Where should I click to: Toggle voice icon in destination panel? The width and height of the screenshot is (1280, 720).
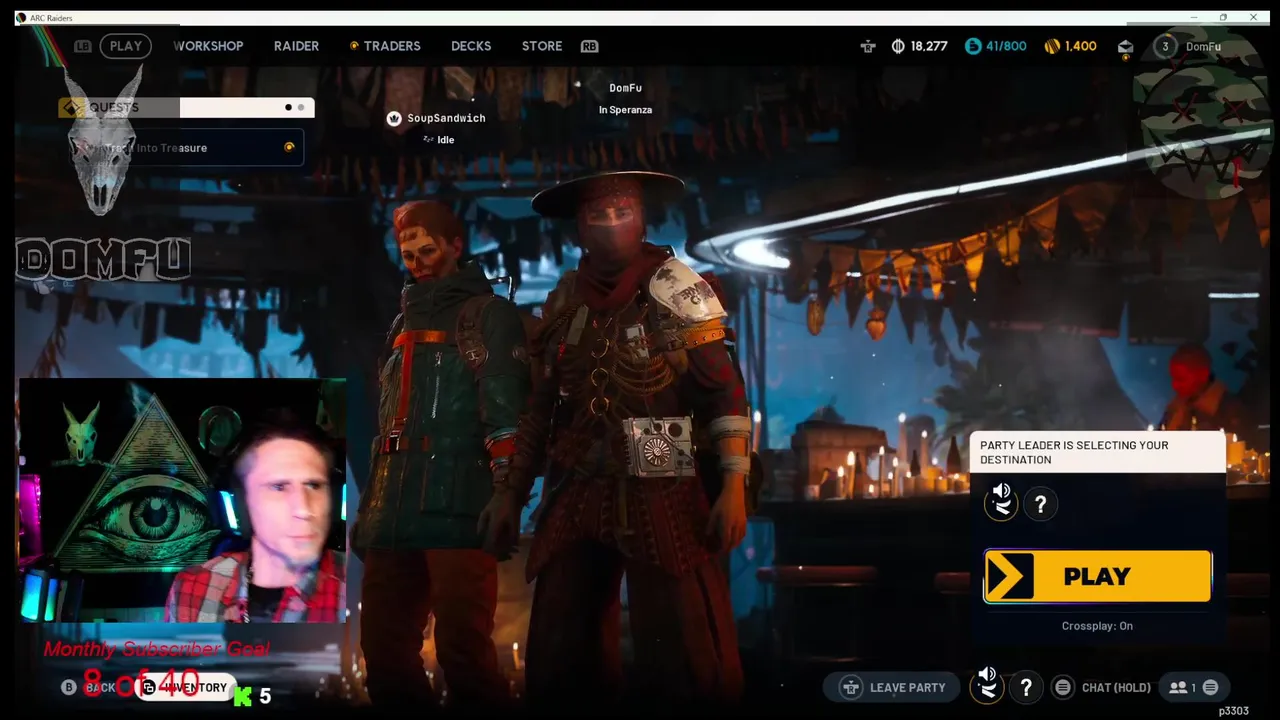click(x=1001, y=502)
